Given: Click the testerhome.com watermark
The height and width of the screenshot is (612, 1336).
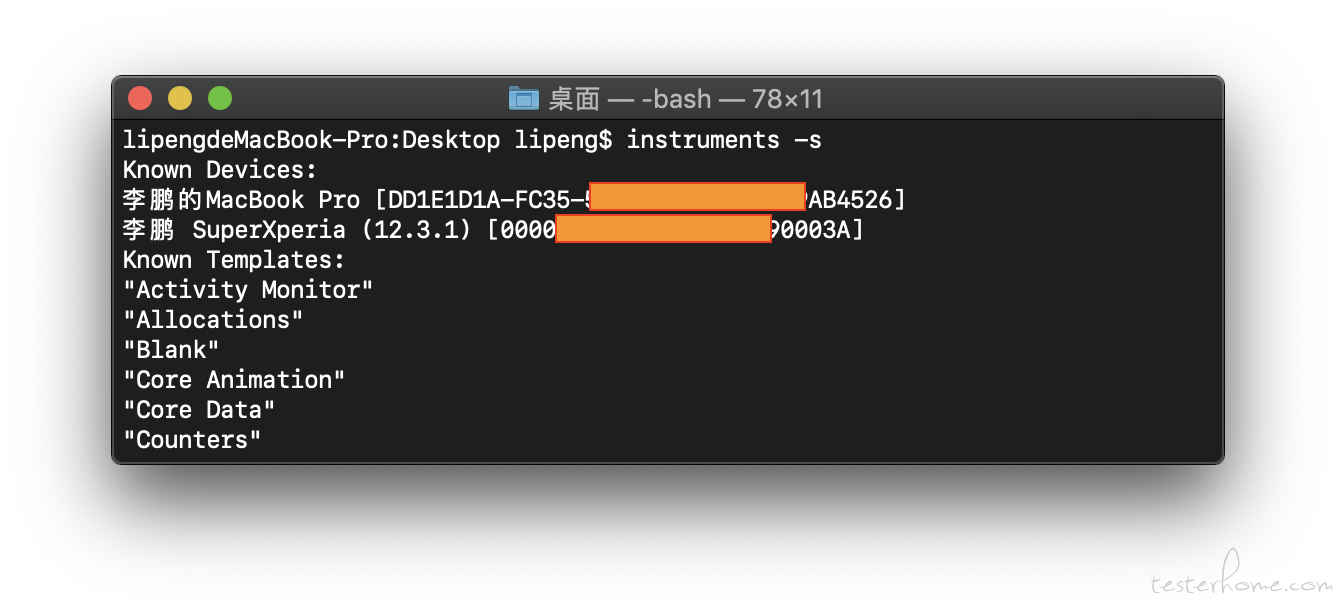Looking at the screenshot, I should point(1240,578).
